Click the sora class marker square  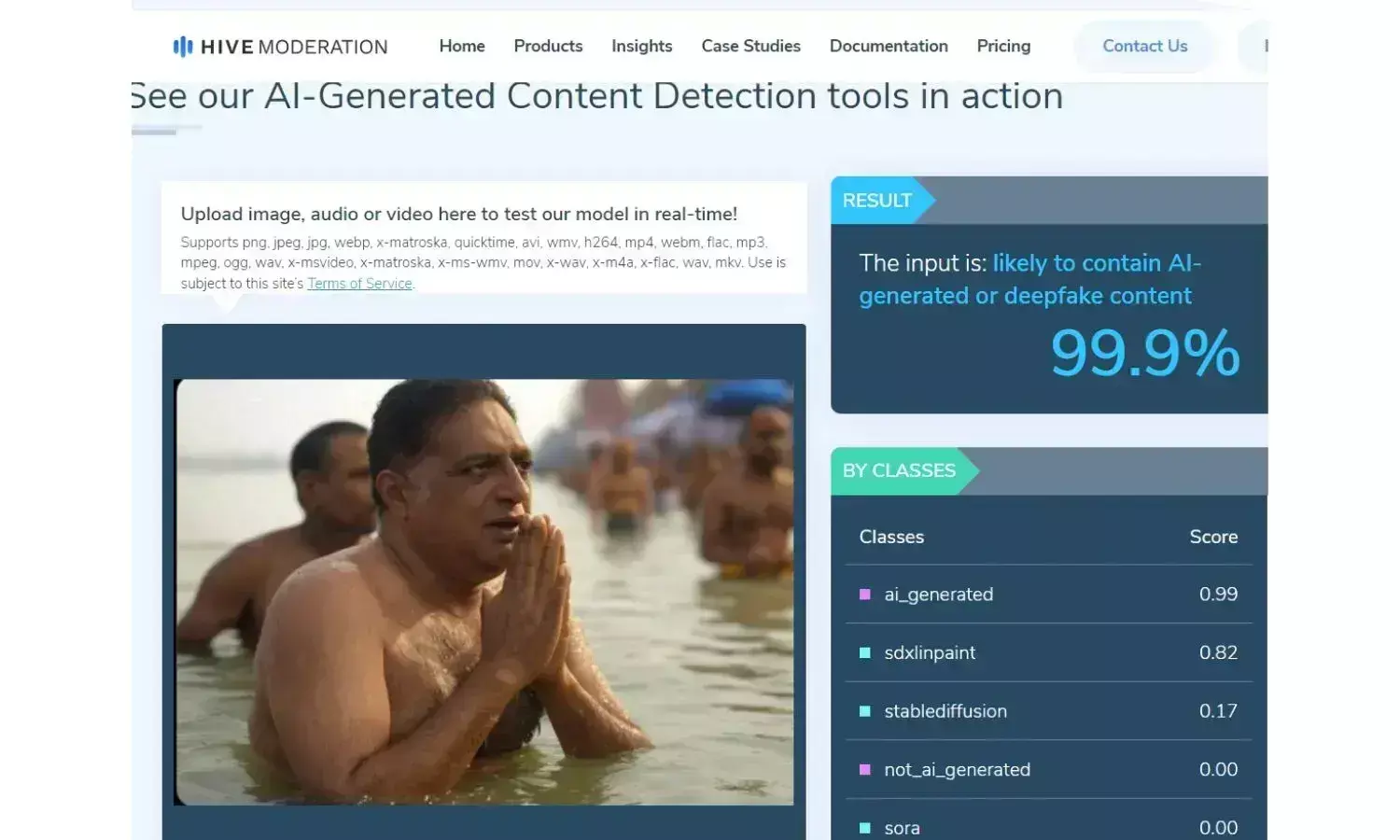(865, 828)
